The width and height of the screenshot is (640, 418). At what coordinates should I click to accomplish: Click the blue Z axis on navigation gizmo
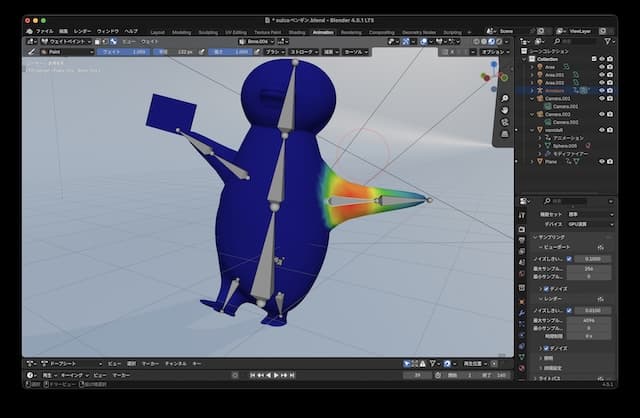tap(494, 64)
